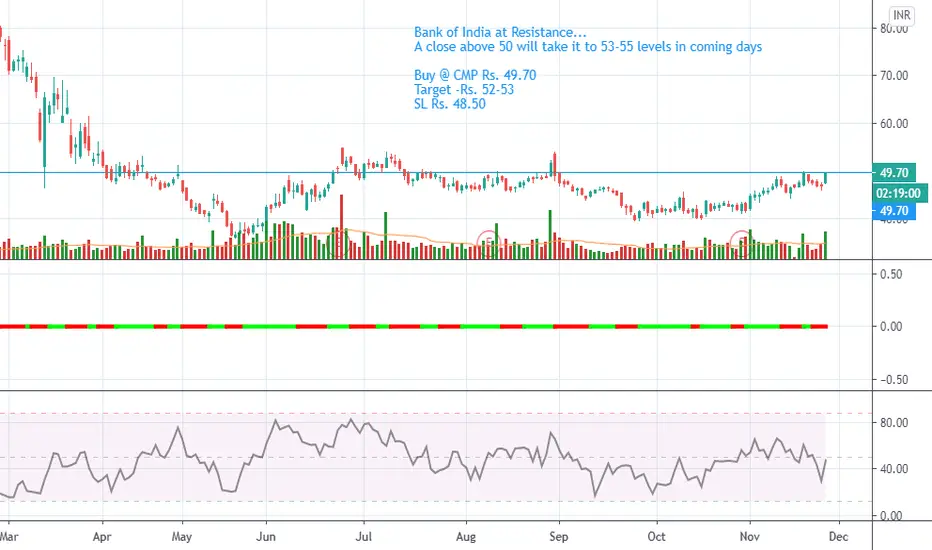932x550 pixels.
Task: Click the 70.00 price scale label
Action: point(894,76)
